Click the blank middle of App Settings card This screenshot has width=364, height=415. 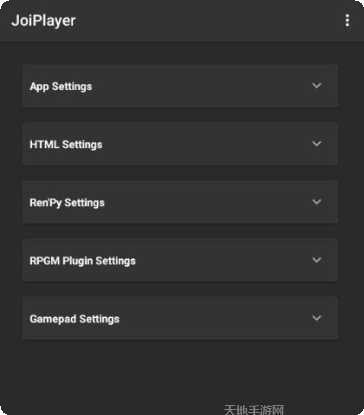click(x=200, y=86)
